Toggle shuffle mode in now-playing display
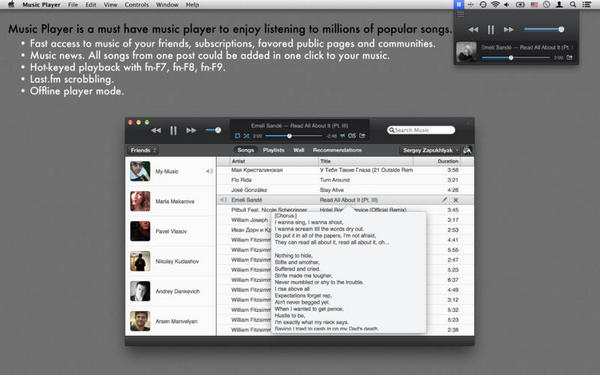Viewport: 600px width, 375px height. [246, 136]
